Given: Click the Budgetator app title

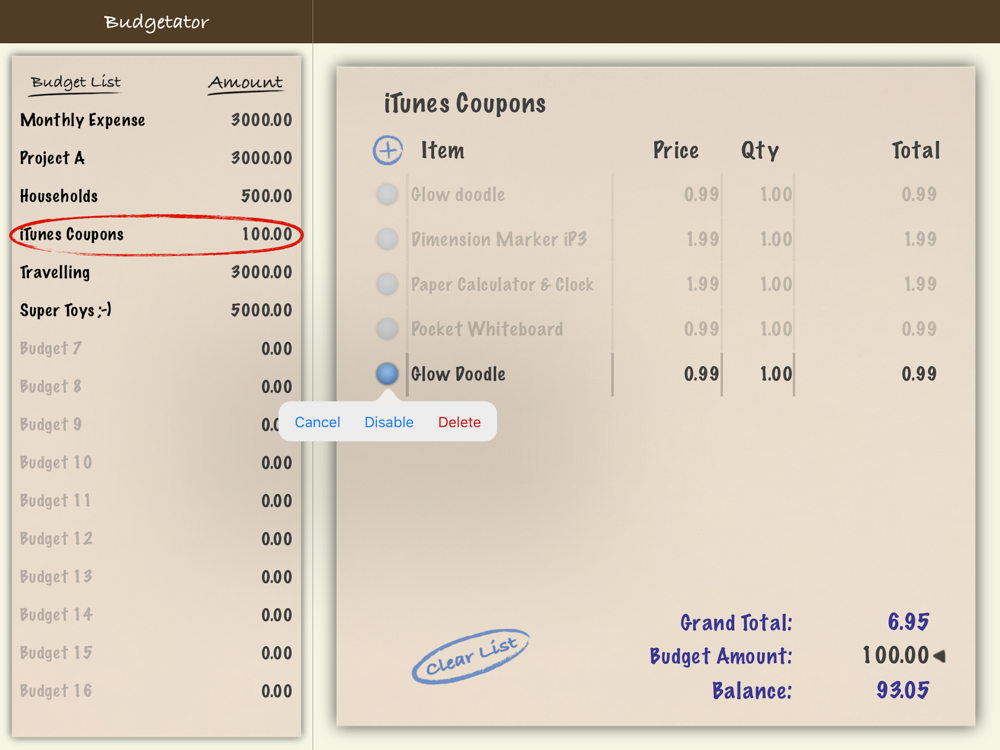Looking at the screenshot, I should 156,22.
